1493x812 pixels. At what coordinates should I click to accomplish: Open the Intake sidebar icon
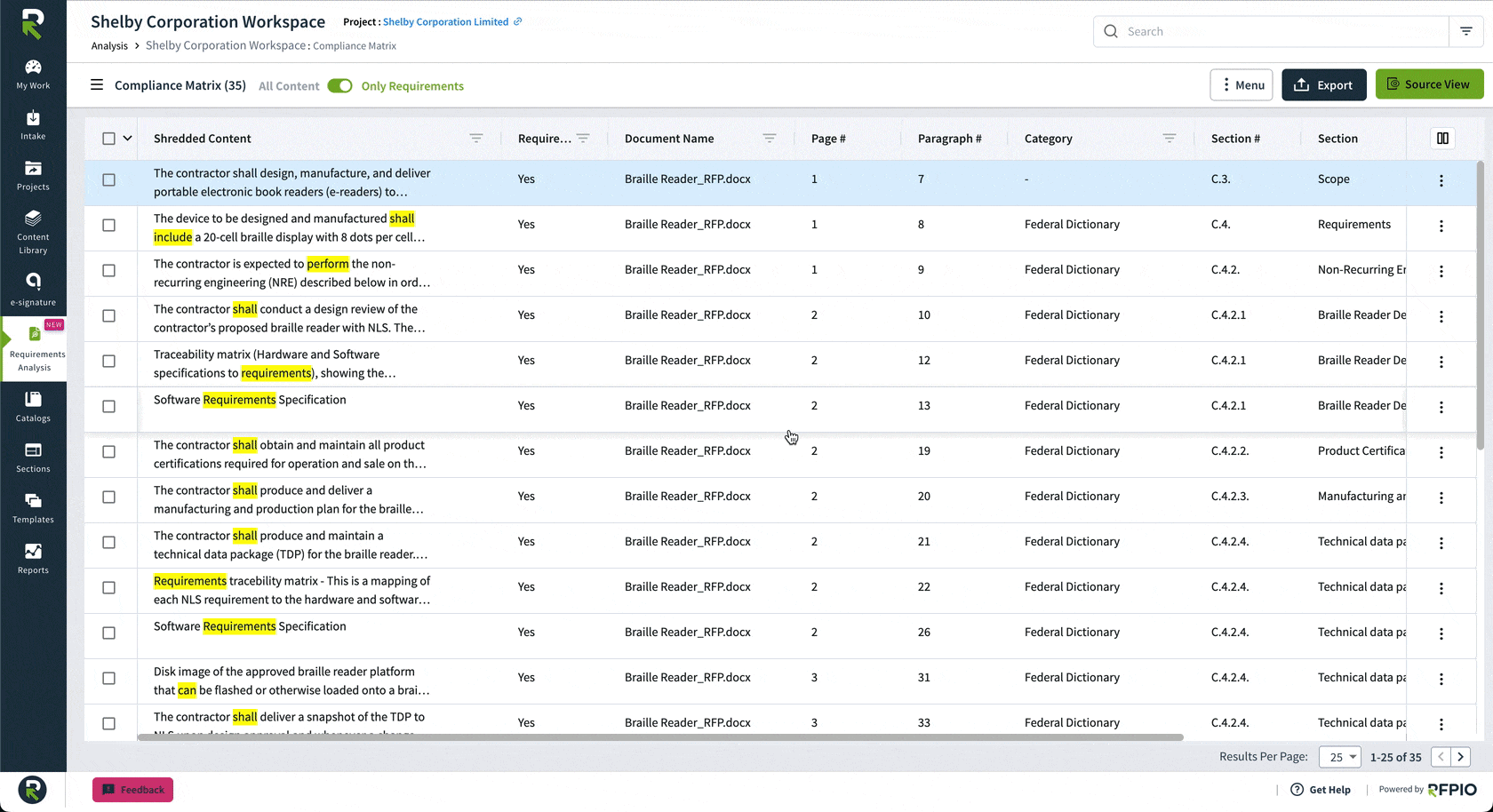pyautogui.click(x=33, y=125)
